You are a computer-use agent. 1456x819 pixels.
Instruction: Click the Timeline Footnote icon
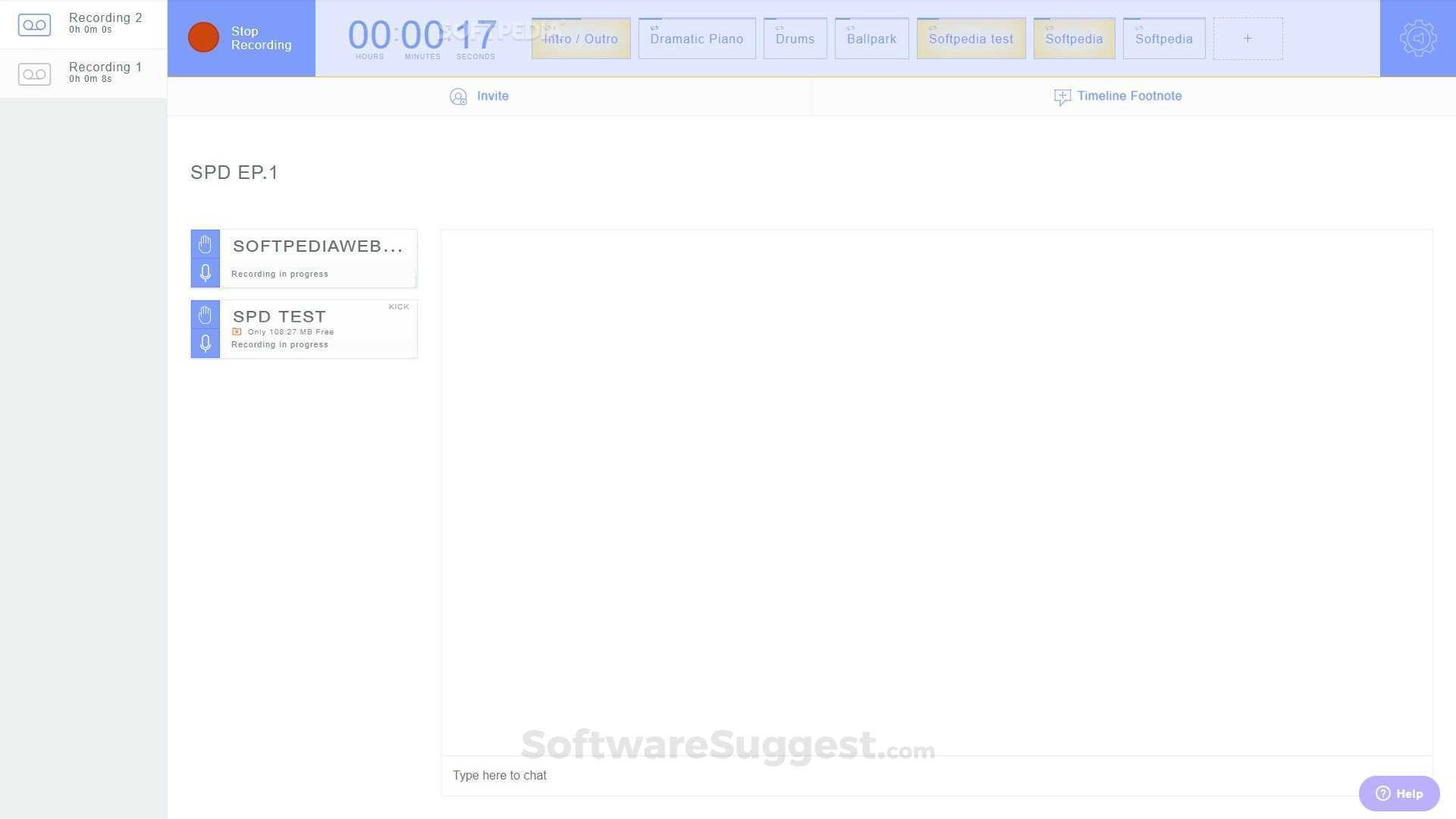pyautogui.click(x=1062, y=97)
